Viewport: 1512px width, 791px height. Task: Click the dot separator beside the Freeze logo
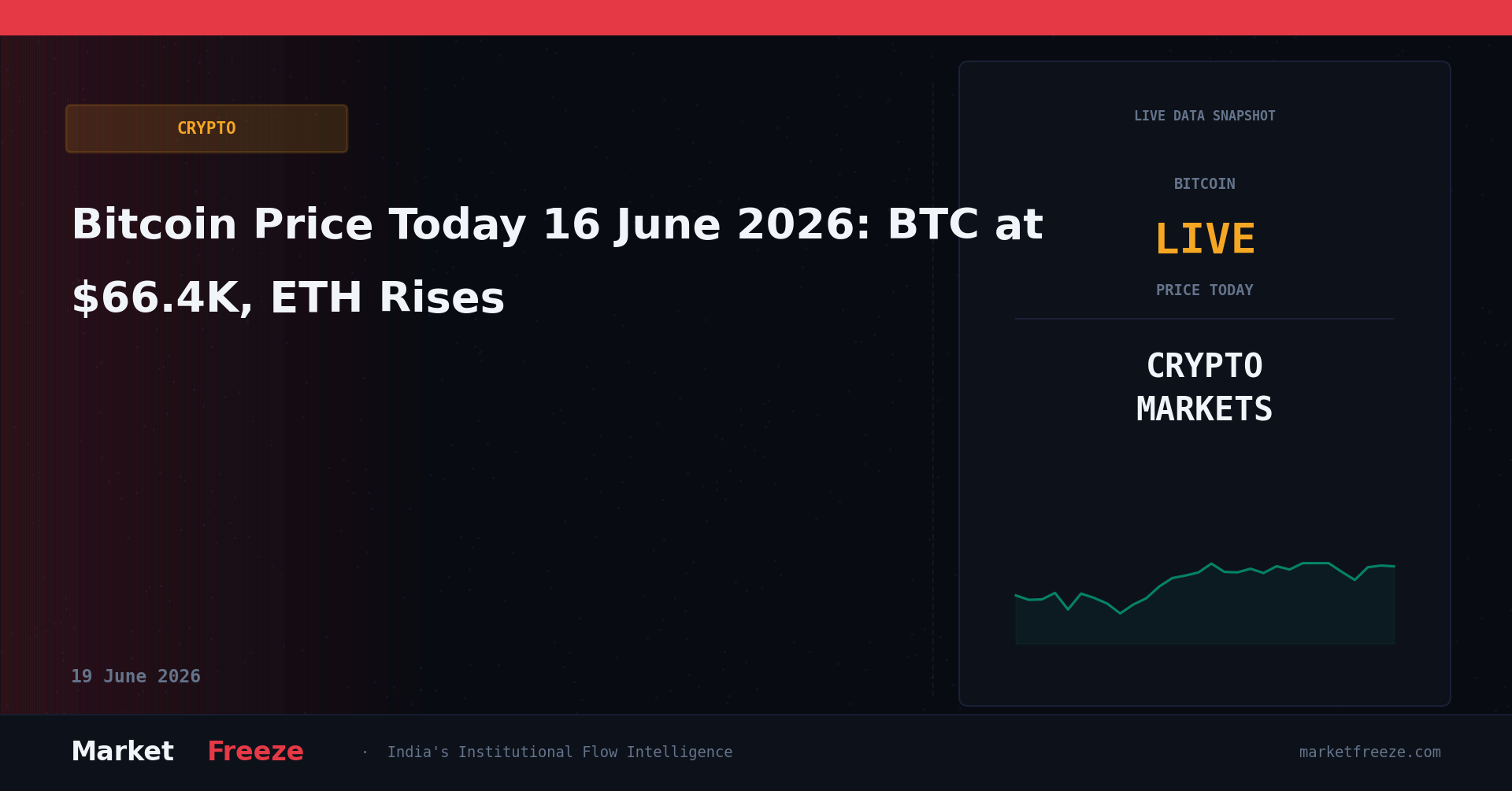coord(365,752)
